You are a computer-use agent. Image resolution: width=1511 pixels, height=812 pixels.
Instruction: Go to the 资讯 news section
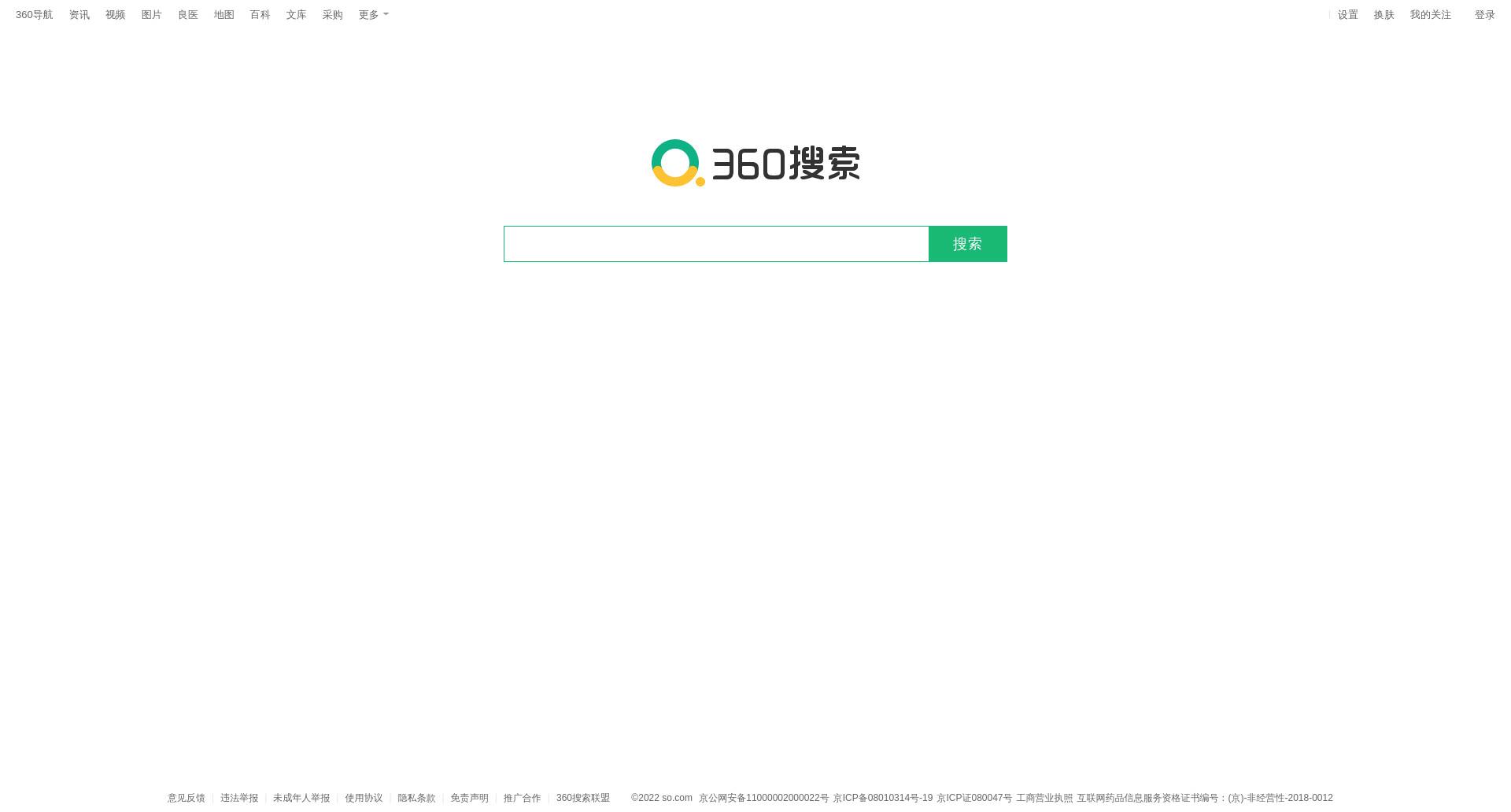coord(79,15)
